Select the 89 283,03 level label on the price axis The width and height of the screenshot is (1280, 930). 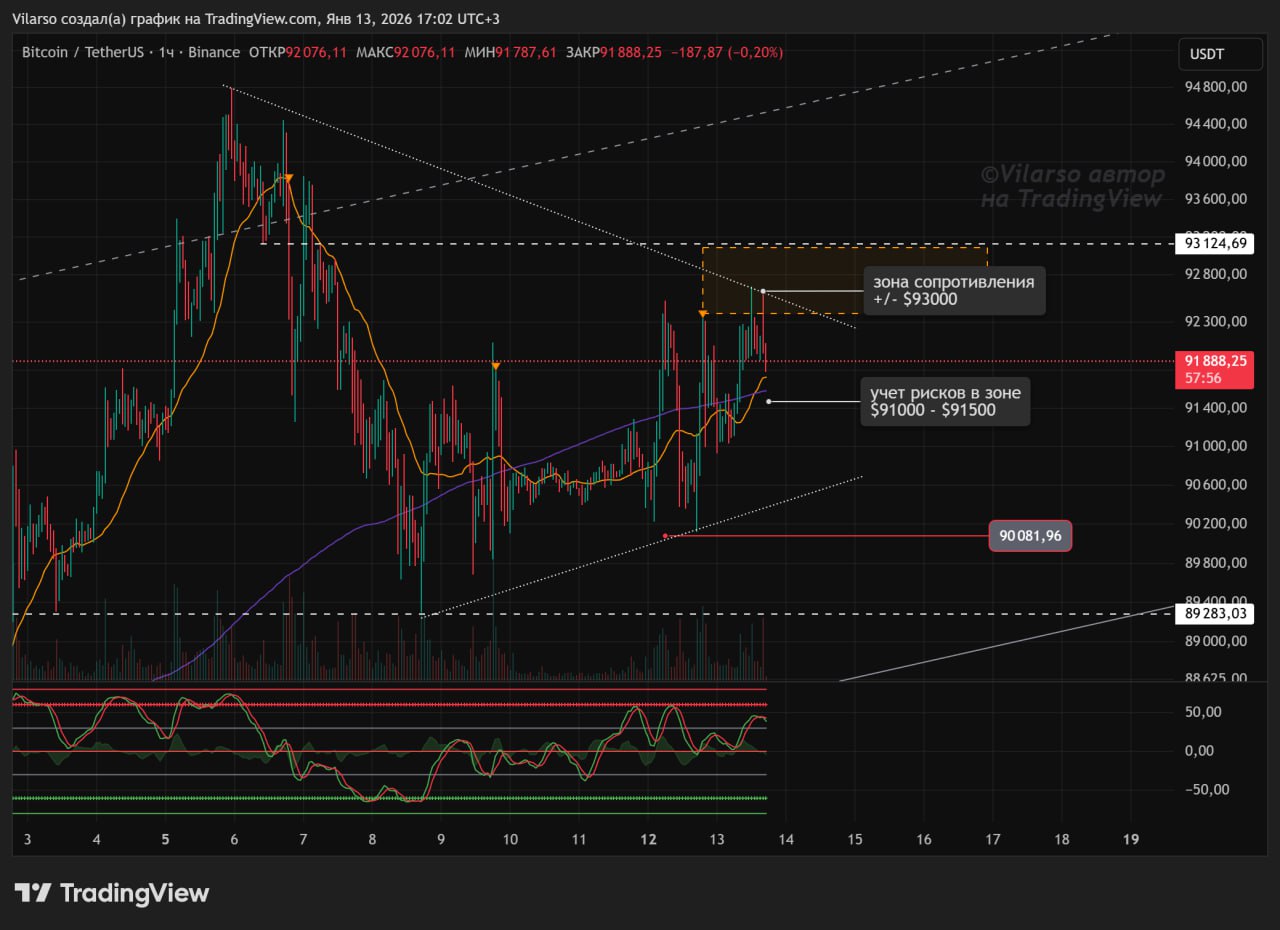[x=1216, y=613]
